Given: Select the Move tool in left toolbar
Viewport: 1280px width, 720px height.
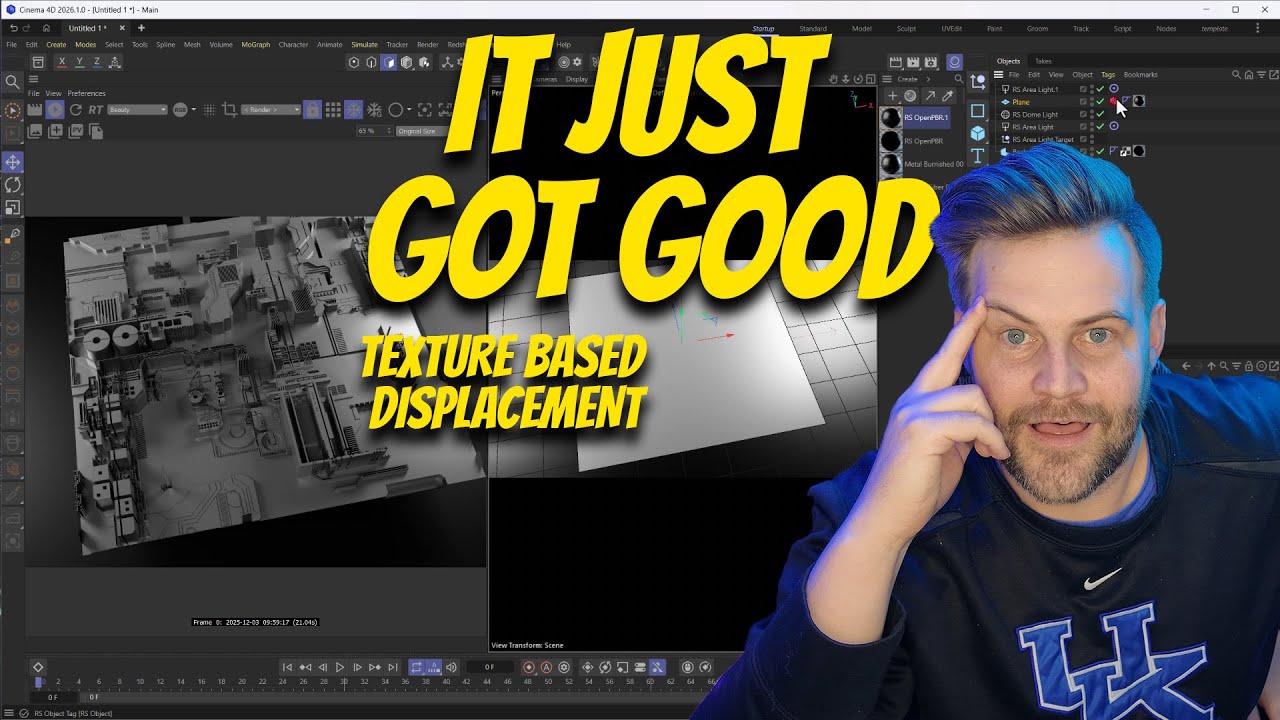Looking at the screenshot, I should (x=13, y=162).
